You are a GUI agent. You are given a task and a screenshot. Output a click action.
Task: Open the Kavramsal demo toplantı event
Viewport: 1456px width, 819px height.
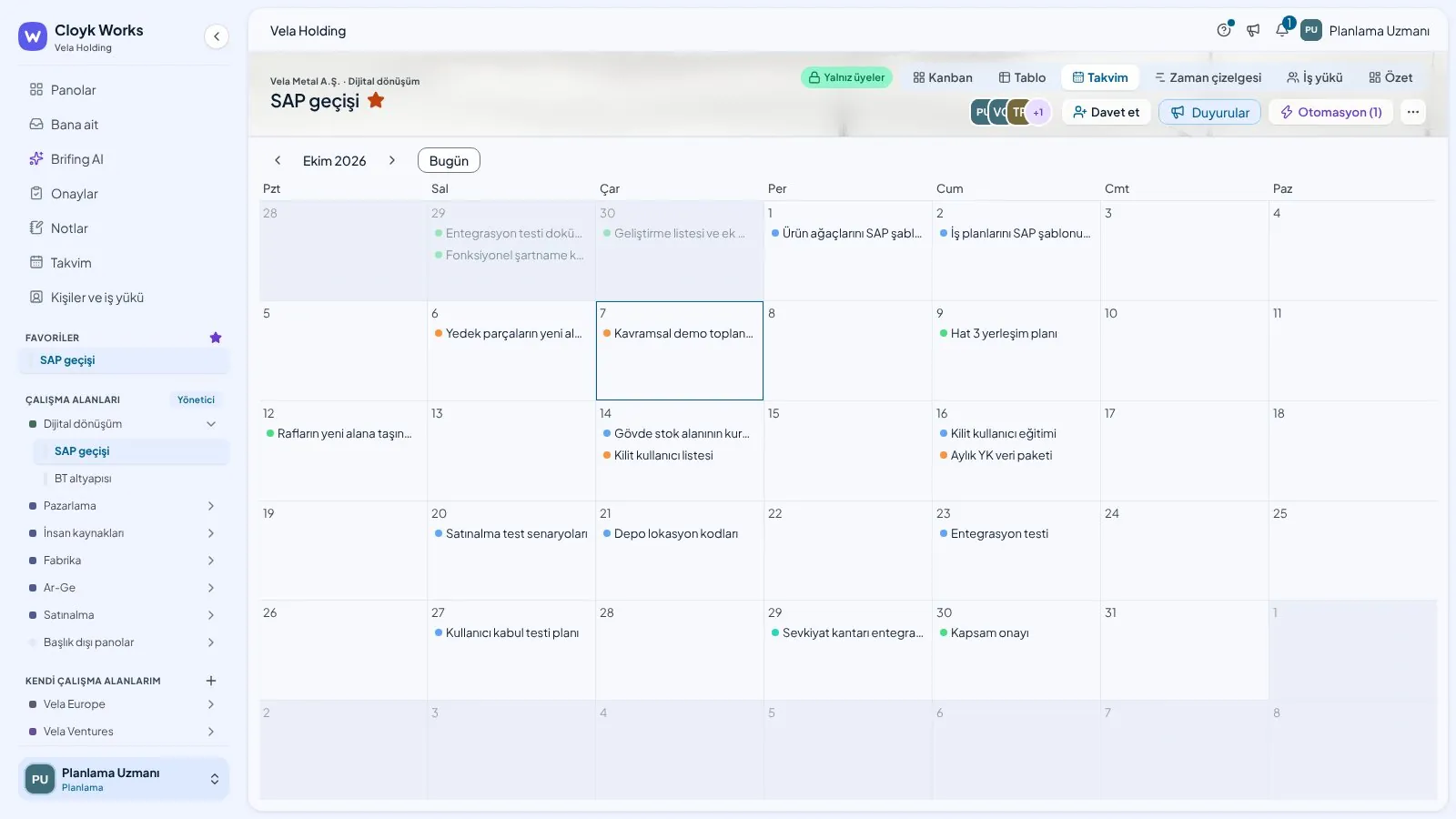tap(679, 334)
